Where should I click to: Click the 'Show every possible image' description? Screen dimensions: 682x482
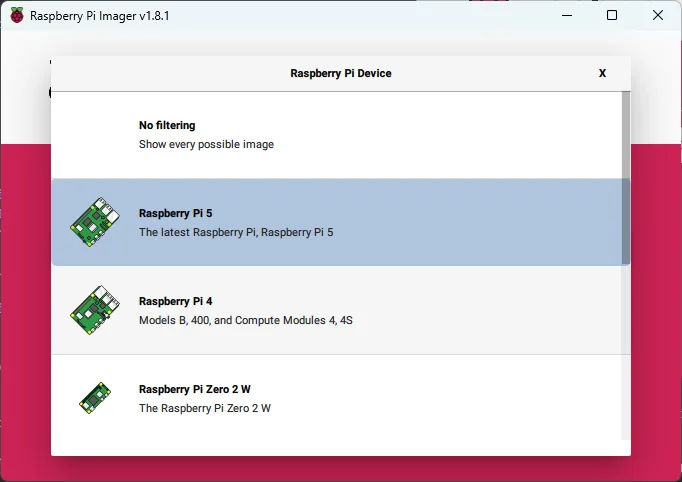[x=206, y=144]
